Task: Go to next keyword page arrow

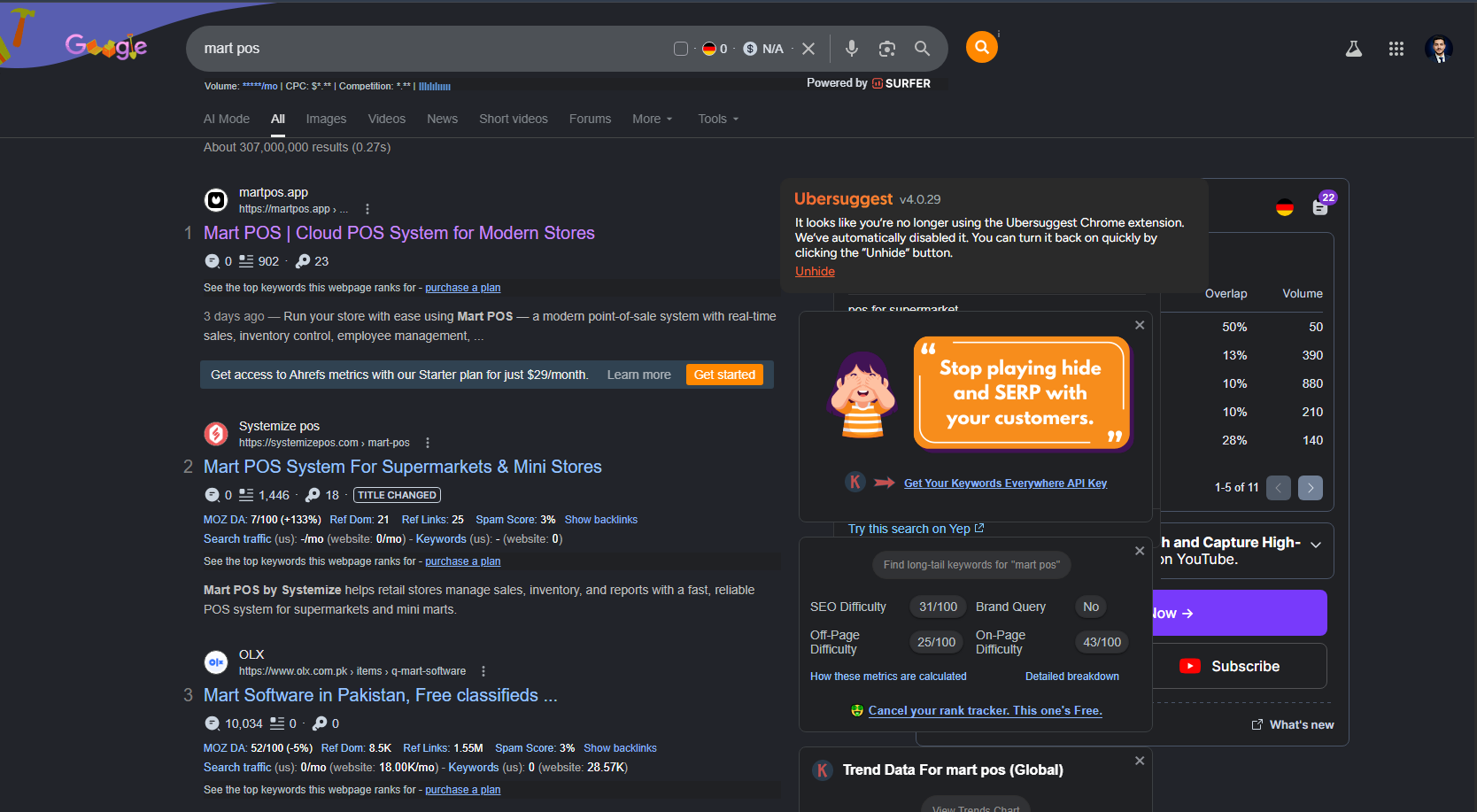Action: (x=1311, y=488)
